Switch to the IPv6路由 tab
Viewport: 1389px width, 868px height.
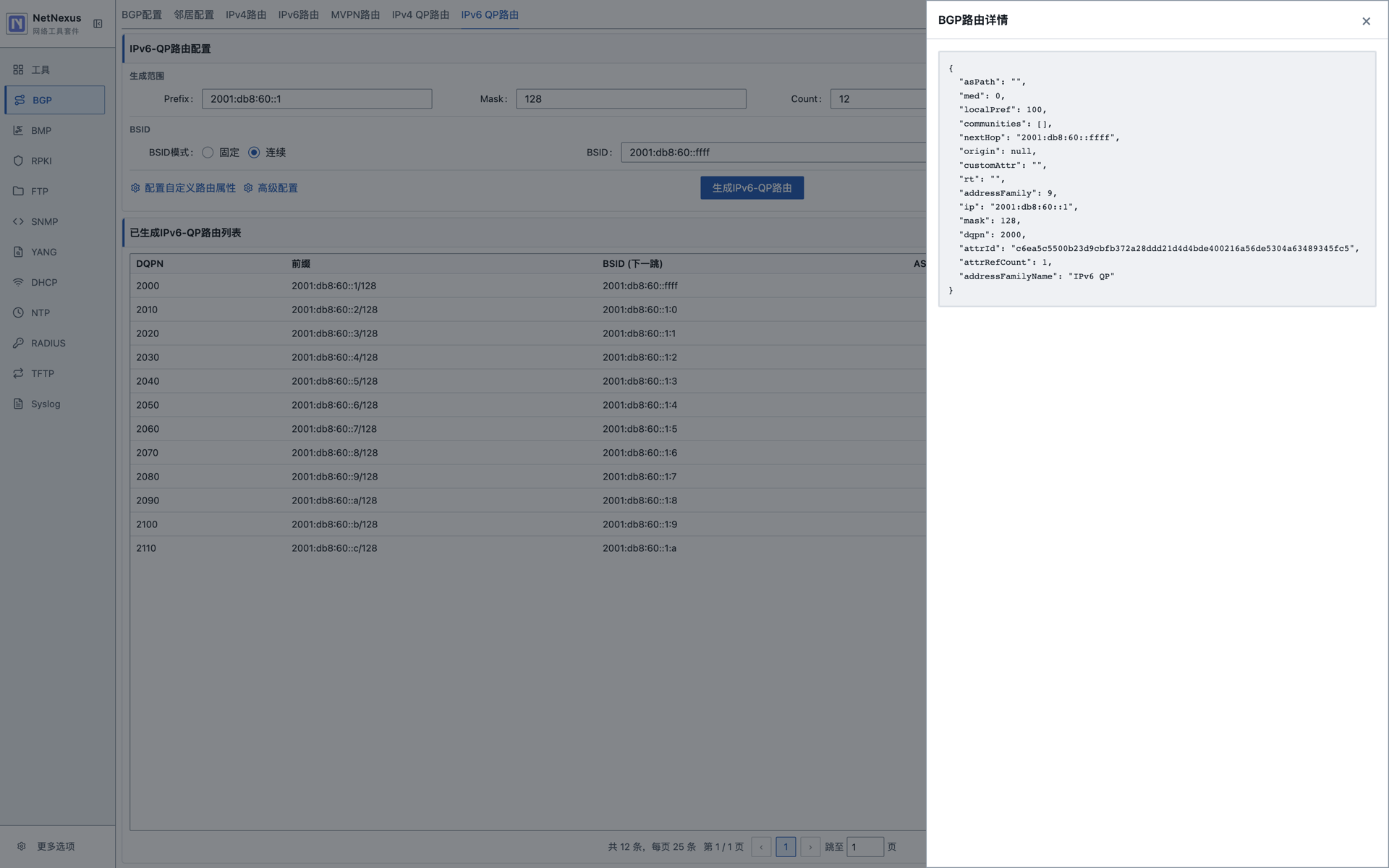pyautogui.click(x=299, y=14)
